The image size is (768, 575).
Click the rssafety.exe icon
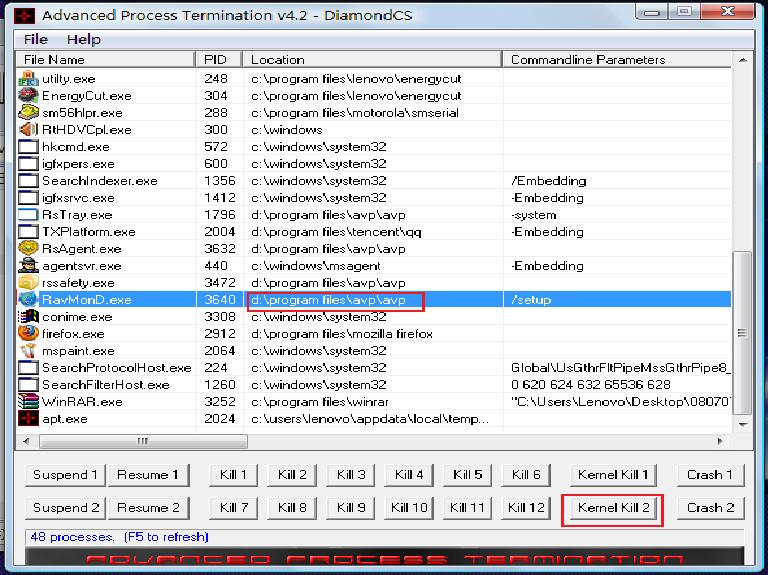coord(28,283)
